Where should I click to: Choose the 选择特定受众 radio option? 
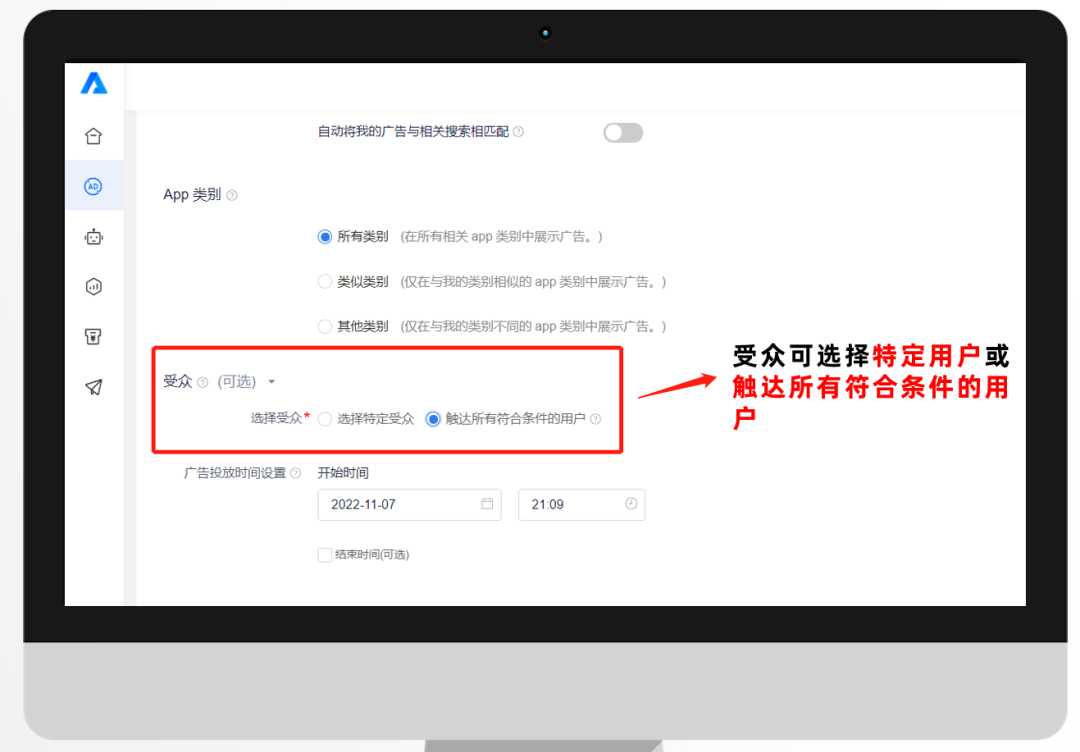[324, 419]
